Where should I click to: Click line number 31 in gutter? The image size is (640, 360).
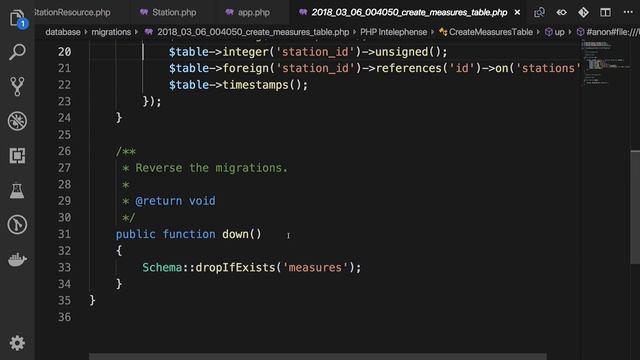(64, 234)
